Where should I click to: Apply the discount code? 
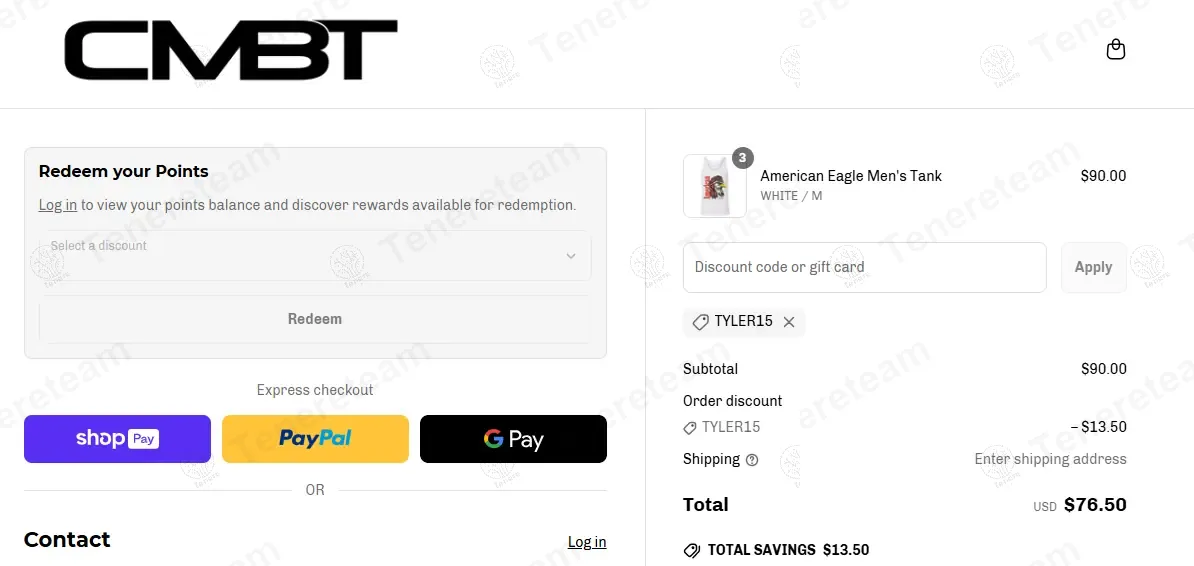point(1093,268)
